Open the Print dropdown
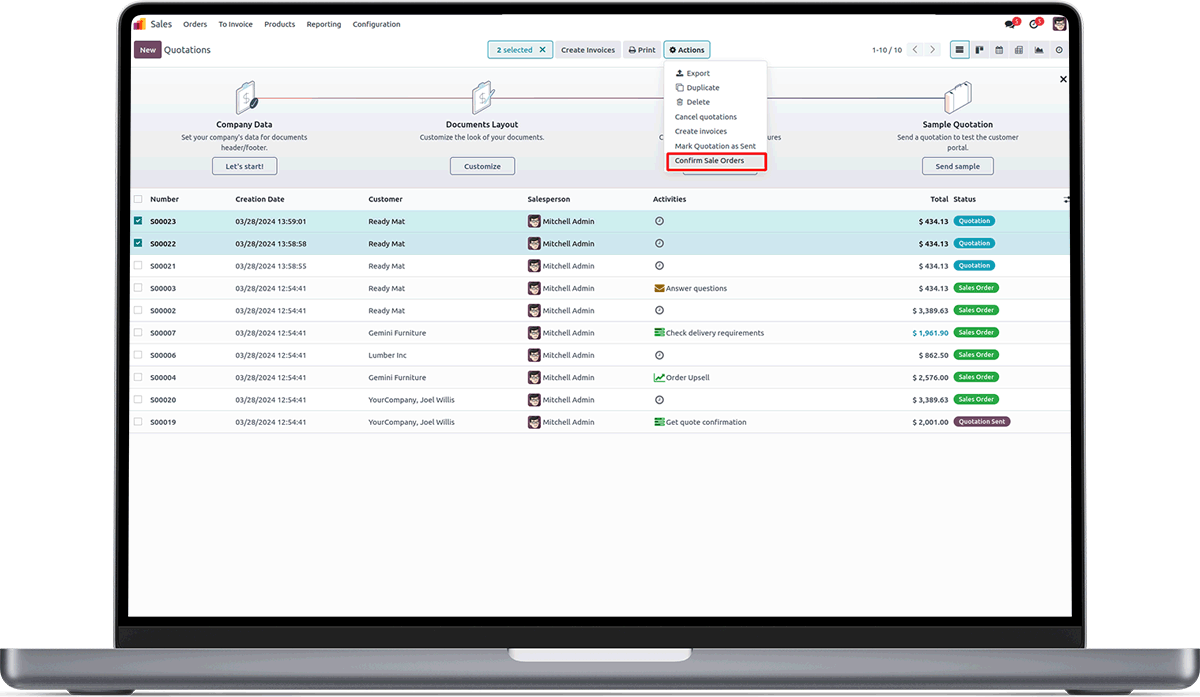 [642, 50]
